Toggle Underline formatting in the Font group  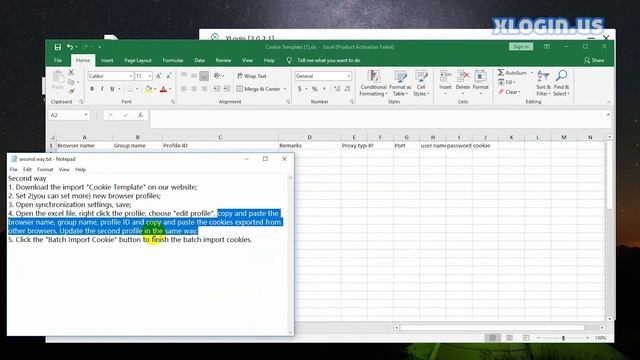click(112, 89)
